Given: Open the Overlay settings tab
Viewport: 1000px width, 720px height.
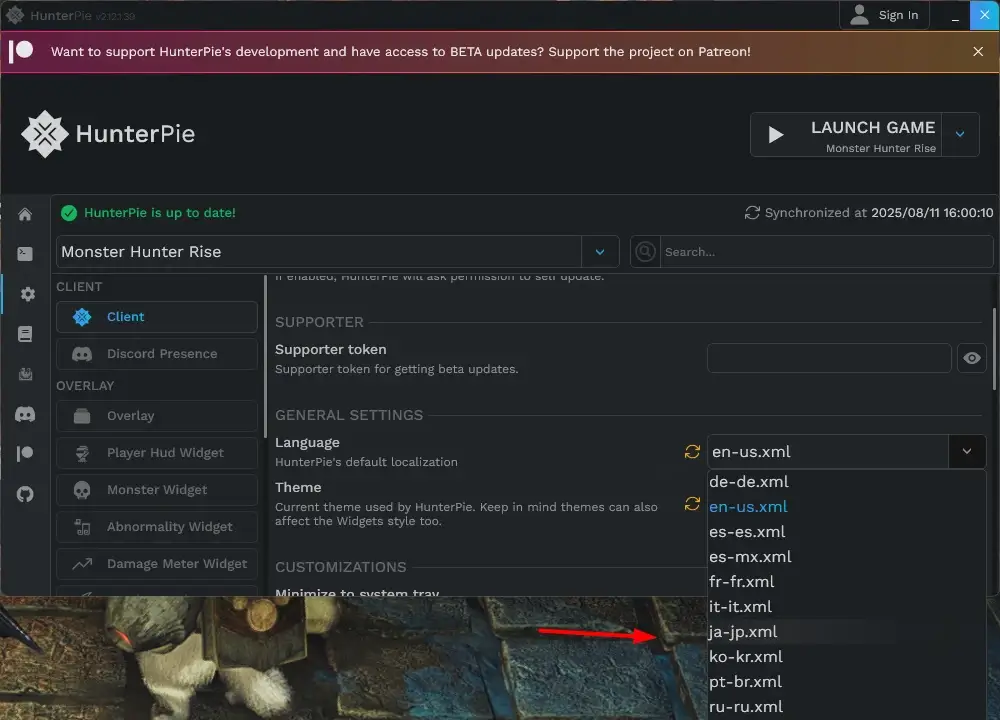Looking at the screenshot, I should pos(157,416).
